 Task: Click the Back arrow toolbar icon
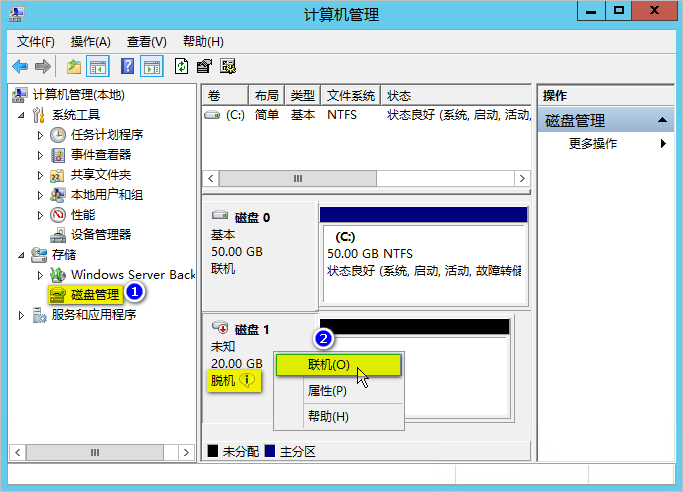tap(20, 67)
